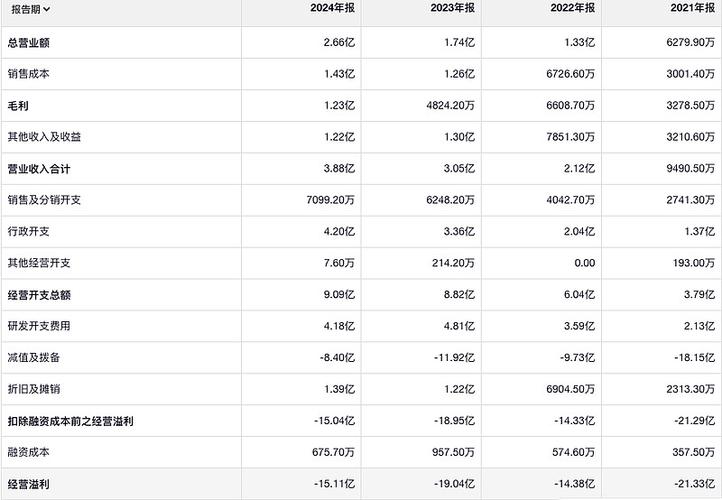Click the 销售成本 row label
The height and width of the screenshot is (500, 722).
click(x=29, y=73)
